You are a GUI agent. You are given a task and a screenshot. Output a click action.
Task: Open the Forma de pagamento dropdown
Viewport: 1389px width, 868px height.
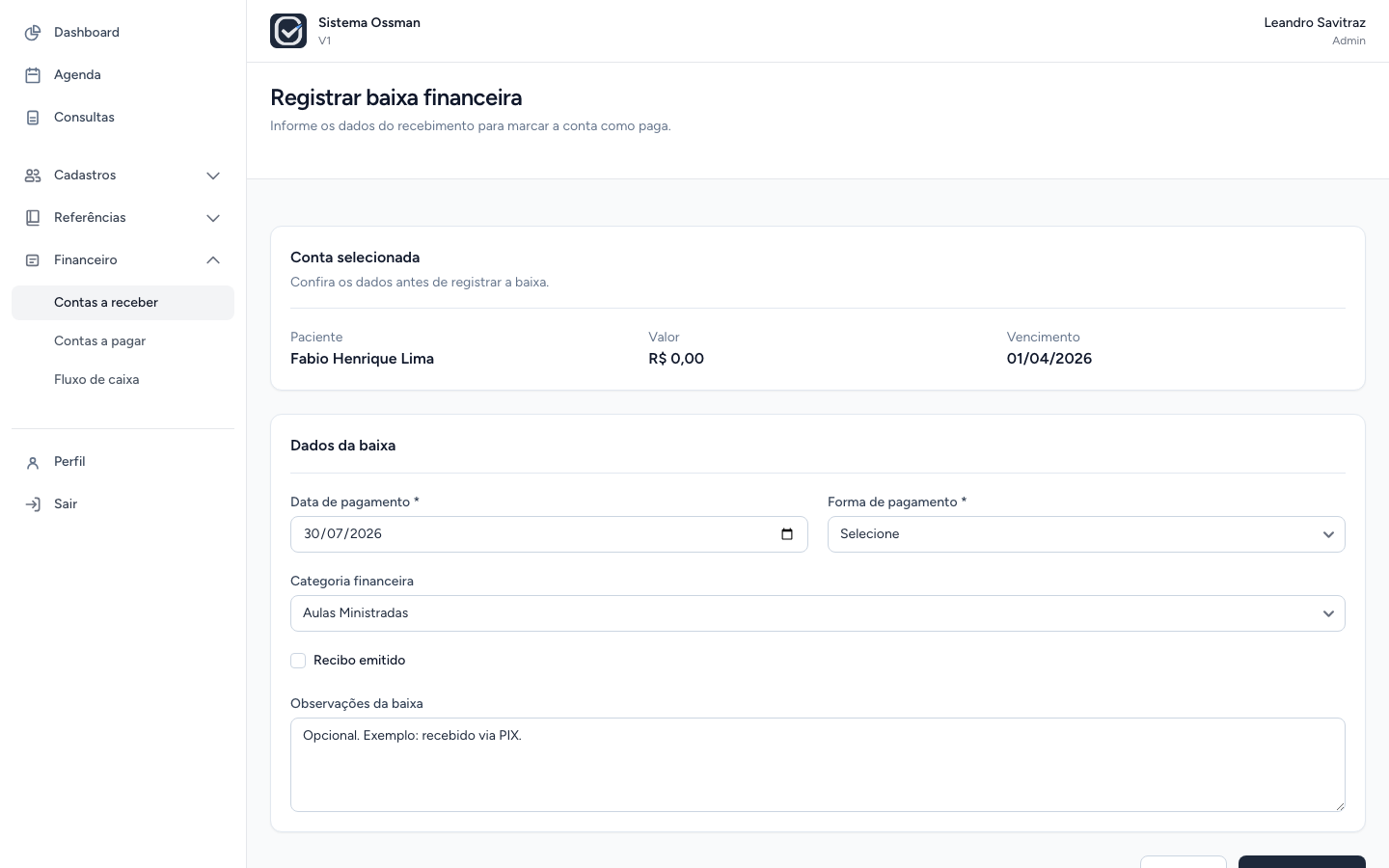[1086, 534]
